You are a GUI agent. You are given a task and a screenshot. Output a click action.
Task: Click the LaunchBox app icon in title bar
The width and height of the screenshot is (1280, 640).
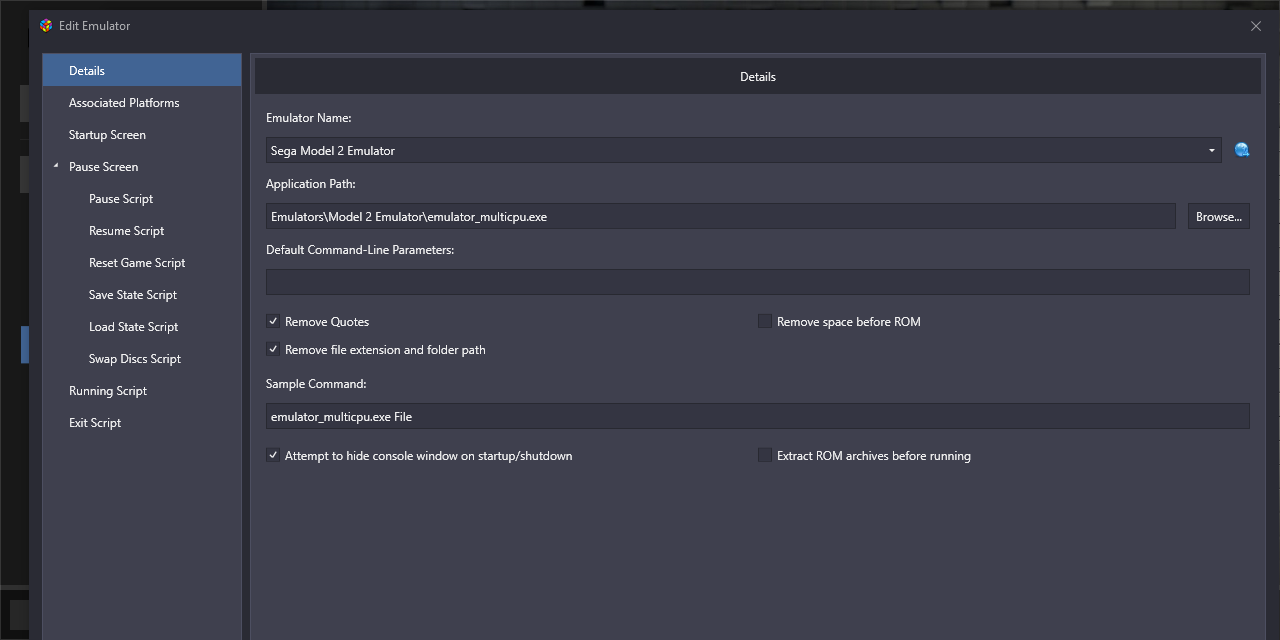46,25
